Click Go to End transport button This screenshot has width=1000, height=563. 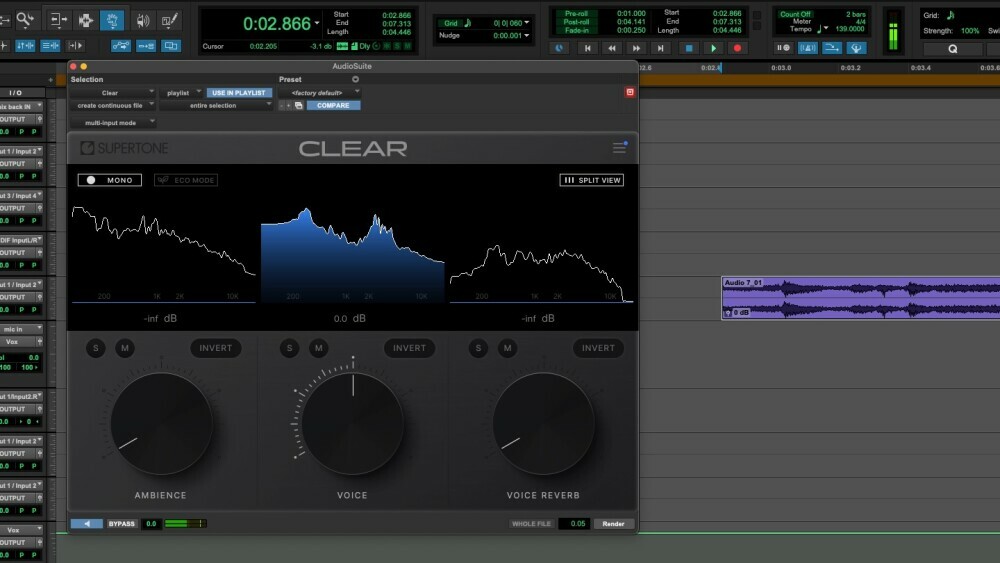coord(661,48)
